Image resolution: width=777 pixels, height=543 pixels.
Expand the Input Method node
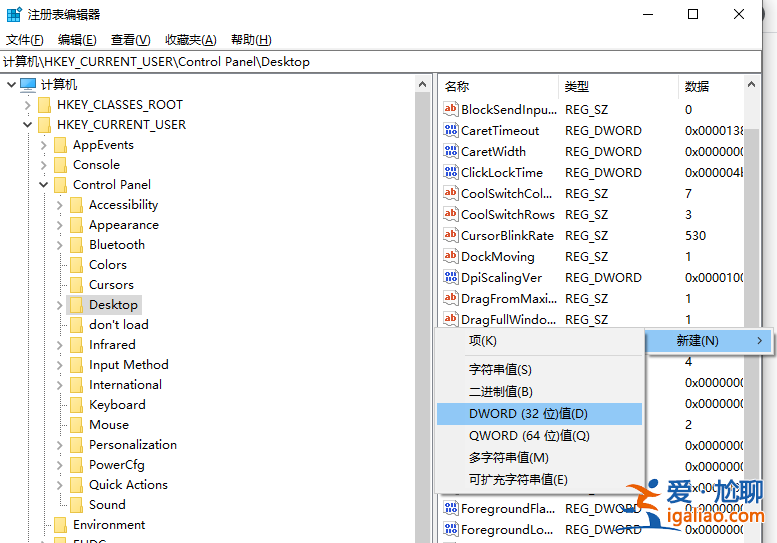pyautogui.click(x=59, y=365)
